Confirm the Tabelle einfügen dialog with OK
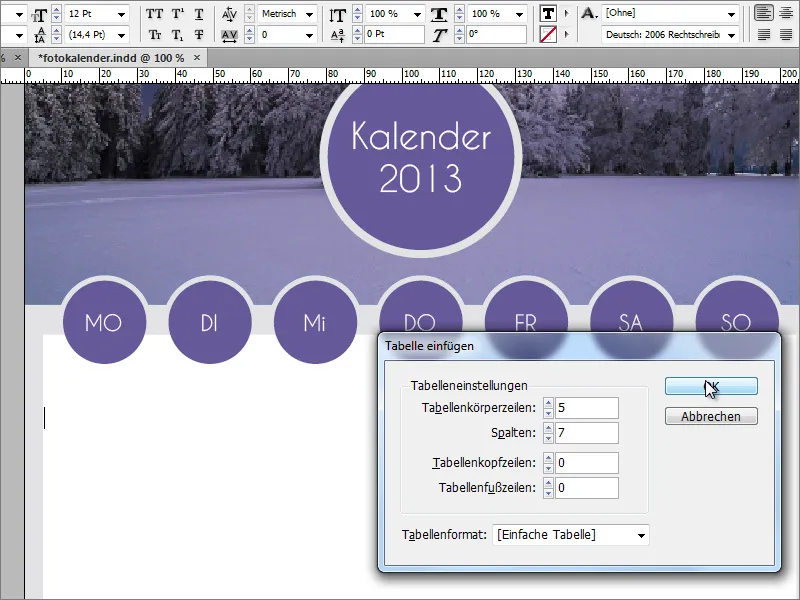 pyautogui.click(x=711, y=386)
